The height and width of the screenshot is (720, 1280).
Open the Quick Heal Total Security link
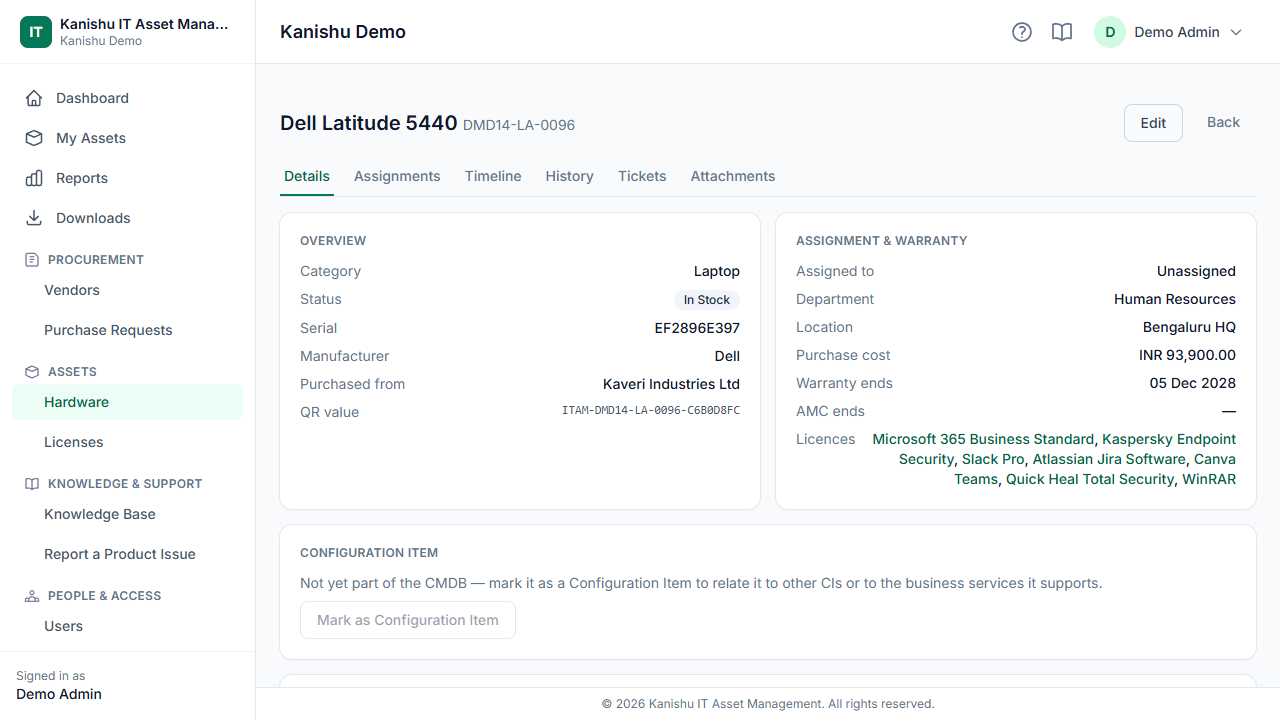pos(1090,479)
